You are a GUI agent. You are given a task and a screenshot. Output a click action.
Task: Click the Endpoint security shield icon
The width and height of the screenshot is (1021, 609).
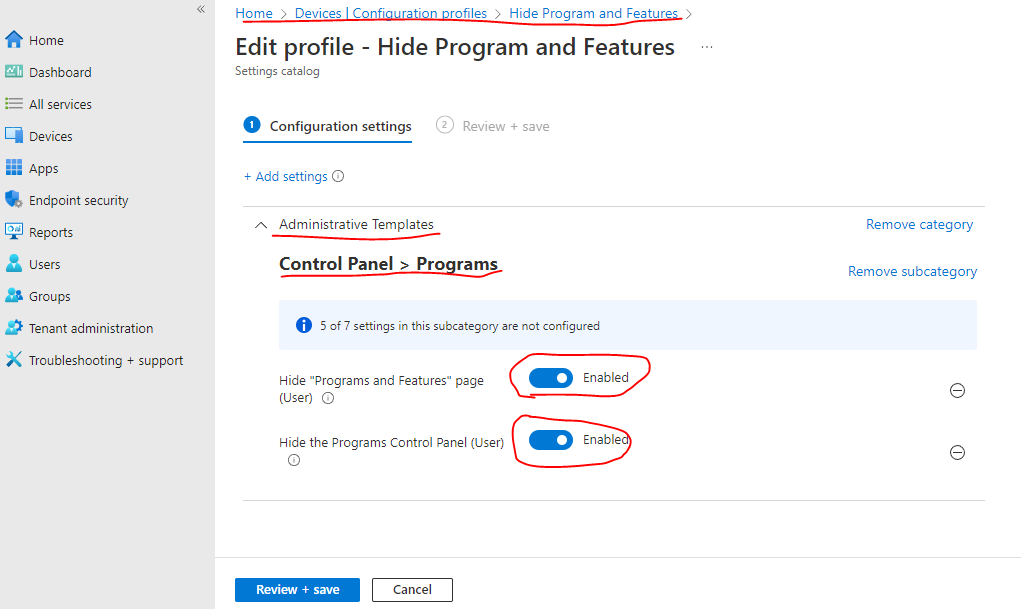(x=14, y=199)
